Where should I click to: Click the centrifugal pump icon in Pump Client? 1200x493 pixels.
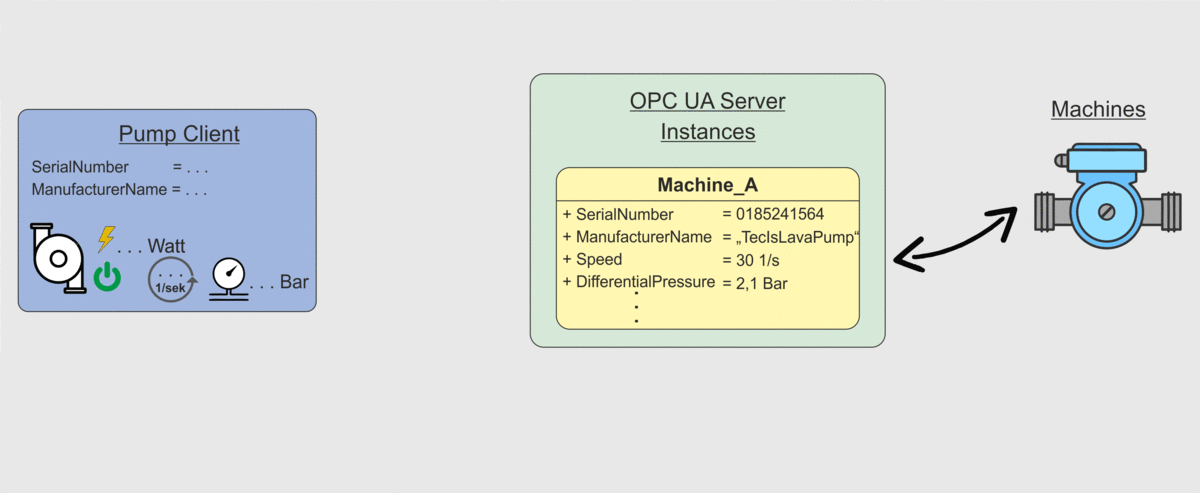tap(58, 258)
